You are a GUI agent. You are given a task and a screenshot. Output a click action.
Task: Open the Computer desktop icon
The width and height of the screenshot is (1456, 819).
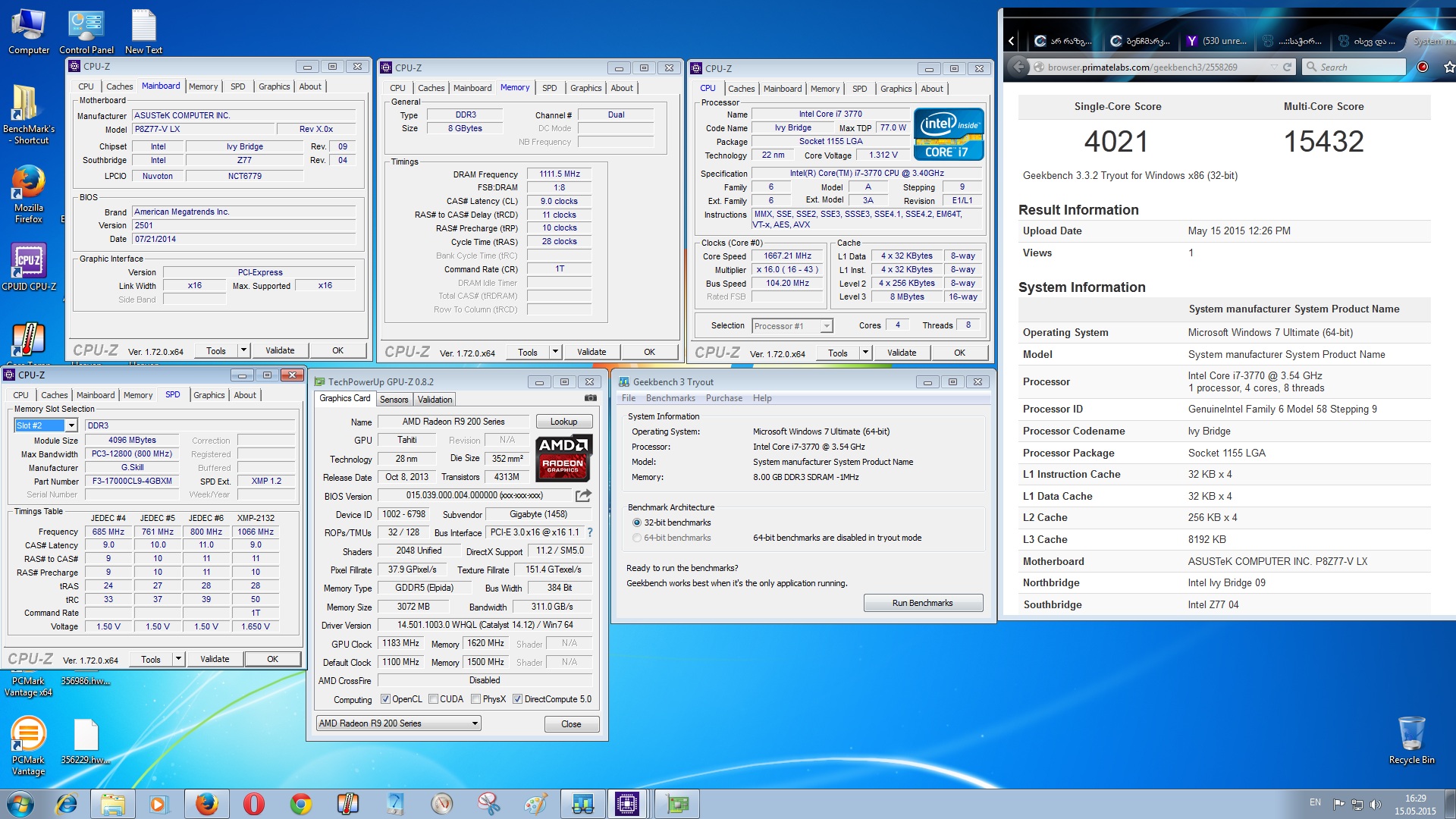(29, 32)
